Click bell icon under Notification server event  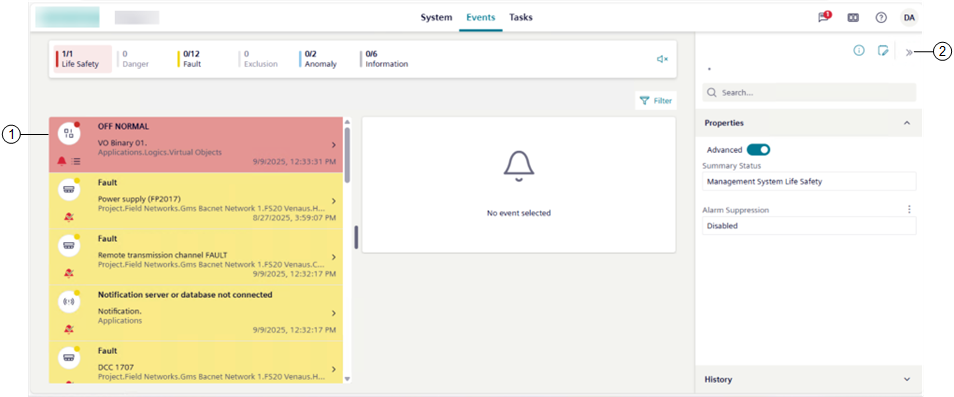click(x=69, y=329)
